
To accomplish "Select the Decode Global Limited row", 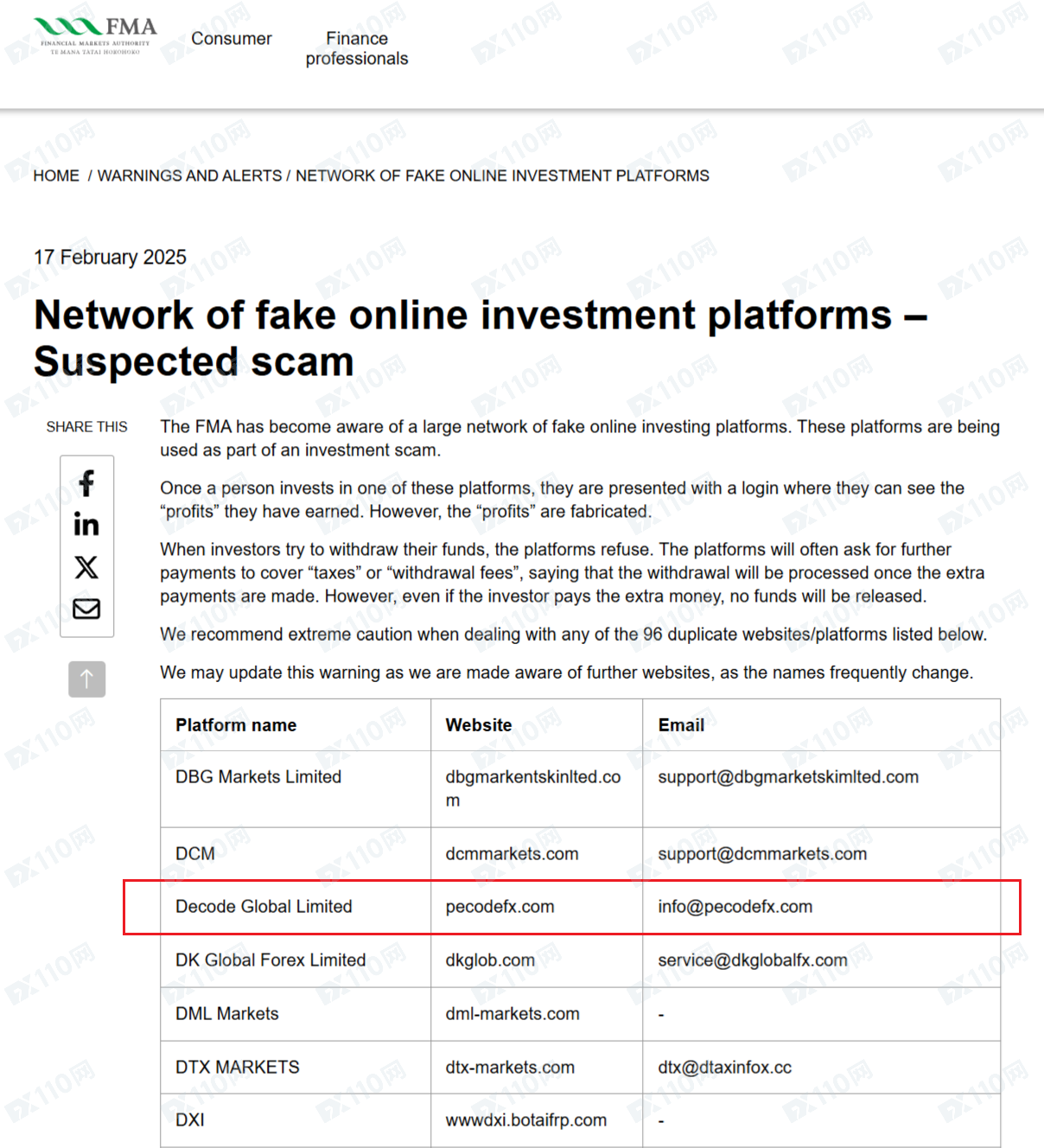I will (x=580, y=907).
